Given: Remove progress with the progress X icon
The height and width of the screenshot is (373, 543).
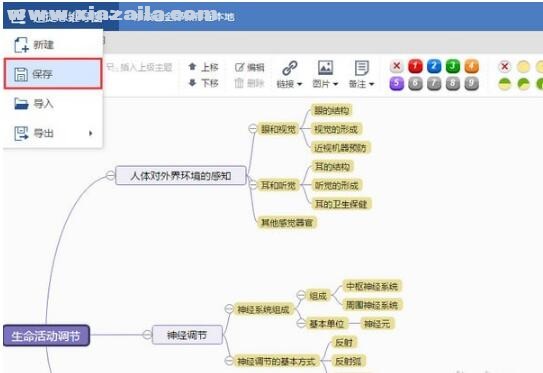Looking at the screenshot, I should (x=505, y=66).
